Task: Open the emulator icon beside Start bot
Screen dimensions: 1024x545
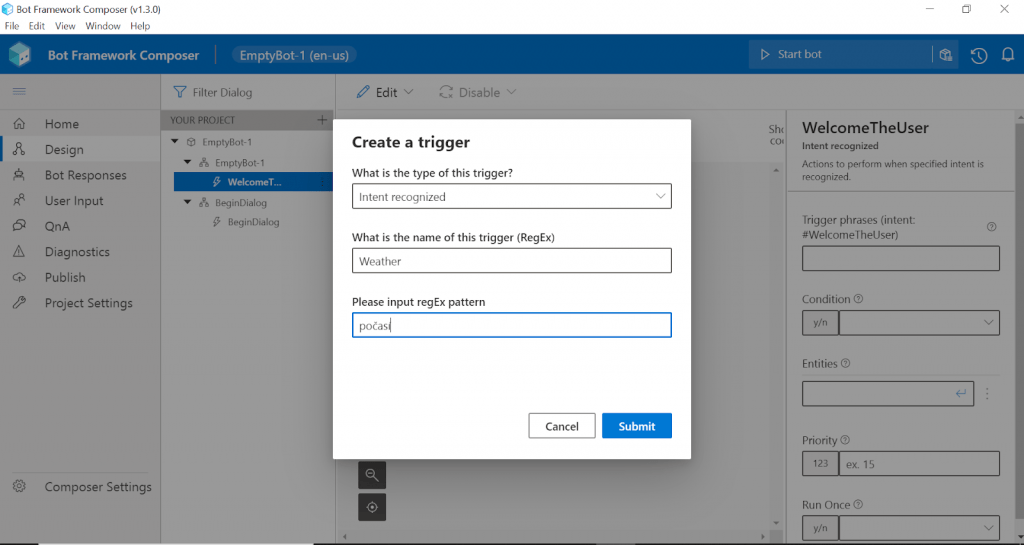Action: [945, 55]
